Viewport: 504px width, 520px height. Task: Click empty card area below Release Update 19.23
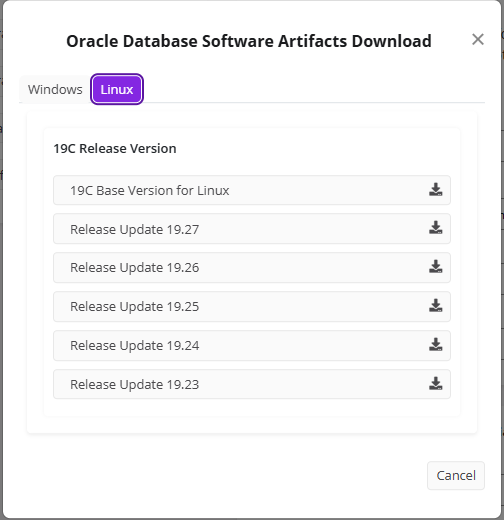point(252,407)
